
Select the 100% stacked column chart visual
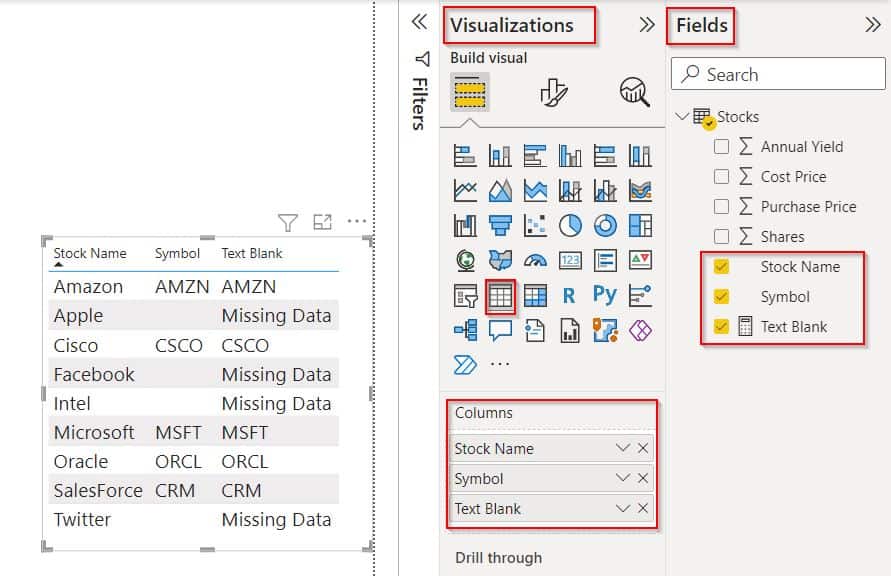640,155
